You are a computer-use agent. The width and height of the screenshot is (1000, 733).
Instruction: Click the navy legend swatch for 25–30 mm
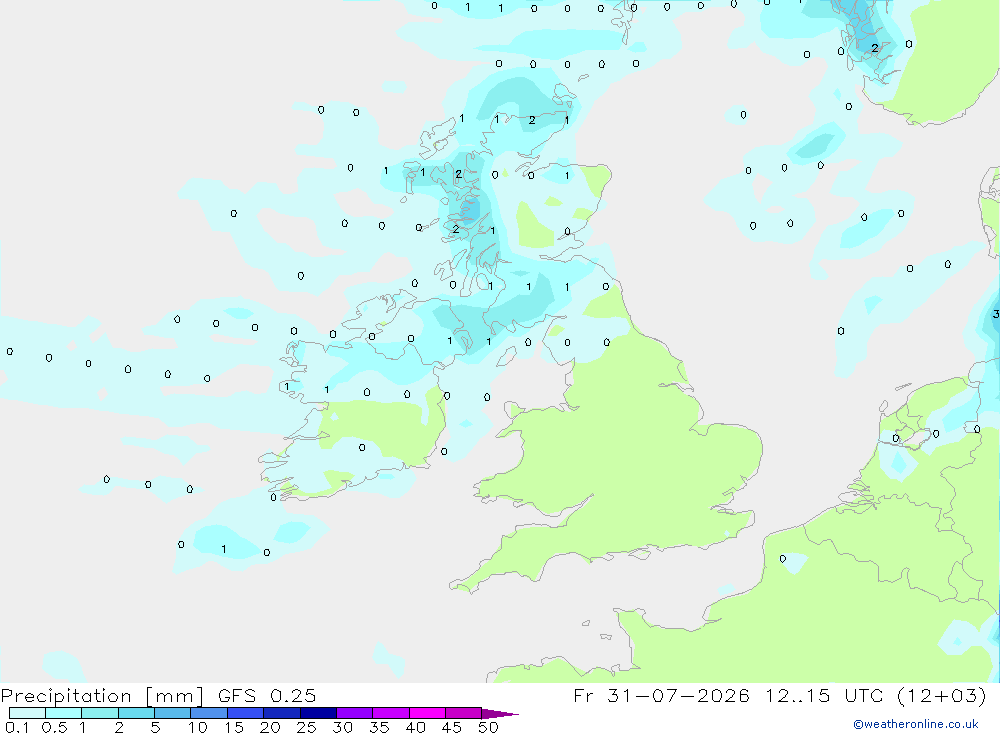(x=318, y=713)
